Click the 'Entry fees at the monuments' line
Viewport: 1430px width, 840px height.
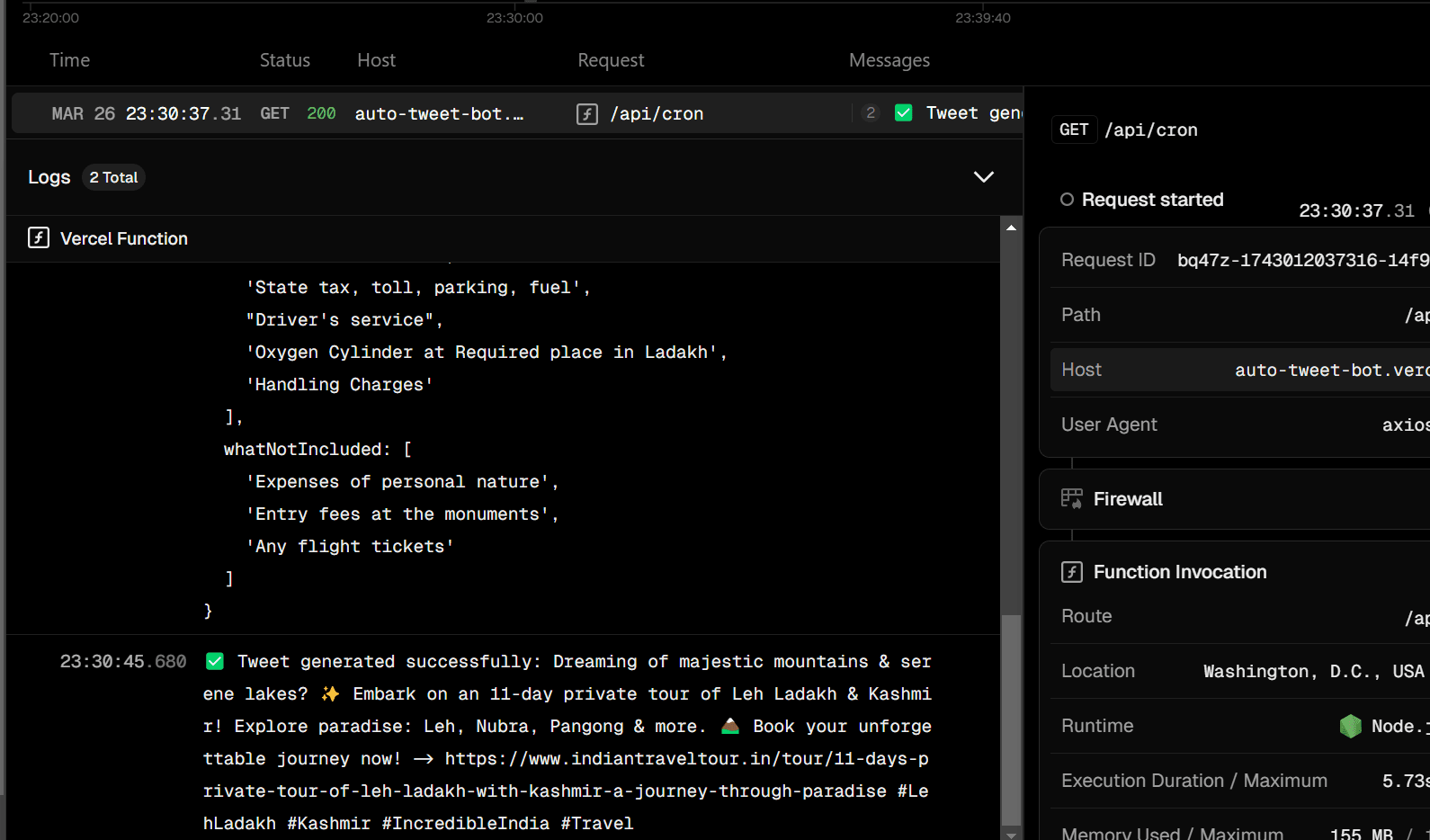pyautogui.click(x=402, y=514)
